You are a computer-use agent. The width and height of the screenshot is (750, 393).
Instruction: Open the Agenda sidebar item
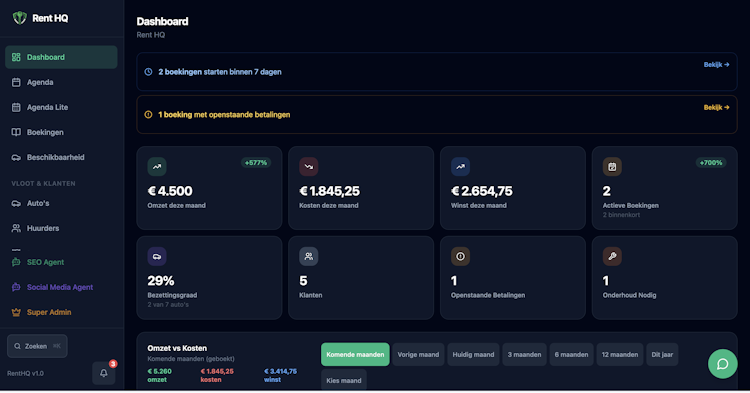[61, 82]
